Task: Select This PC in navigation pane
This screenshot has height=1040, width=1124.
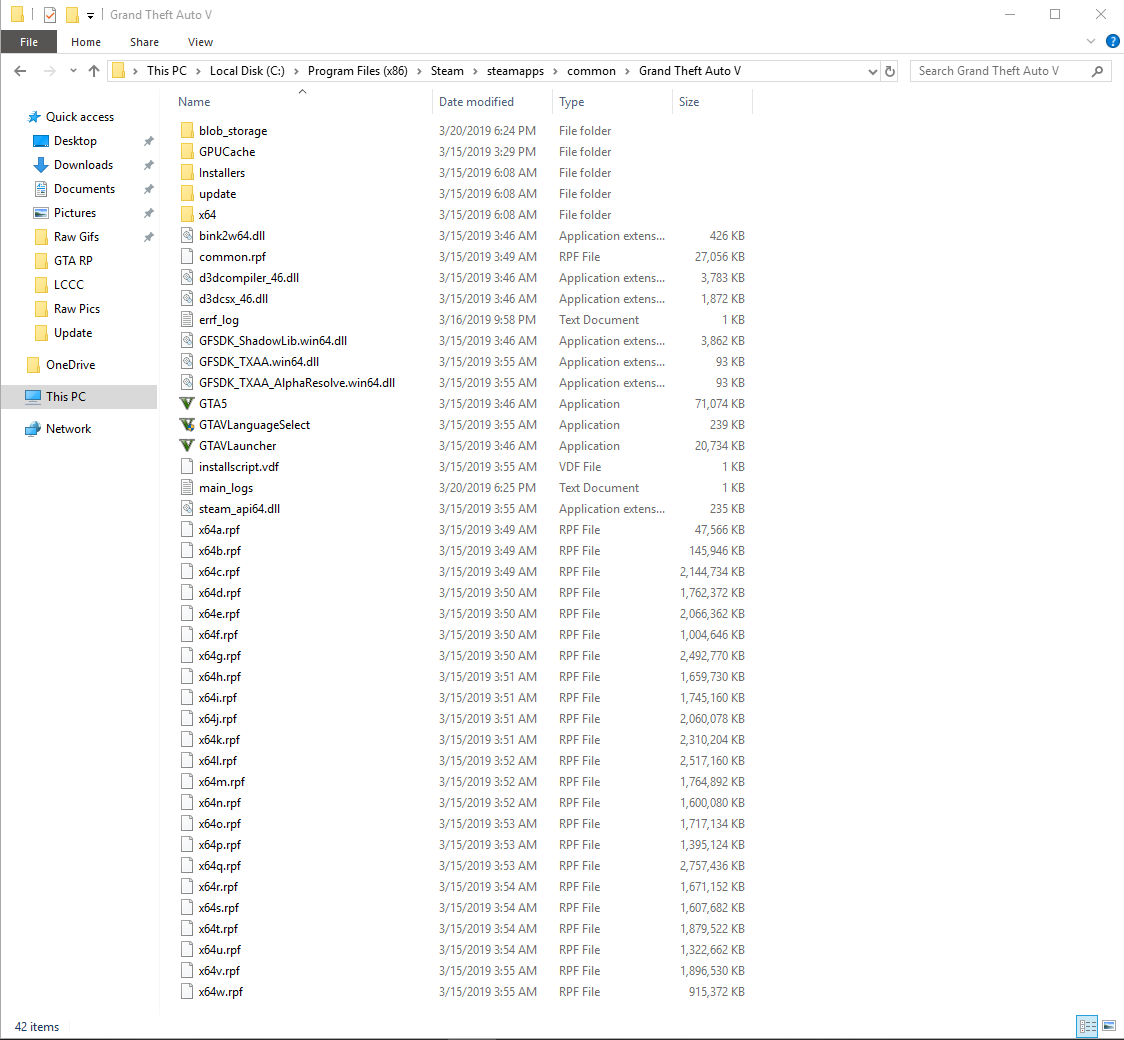Action: 65,397
